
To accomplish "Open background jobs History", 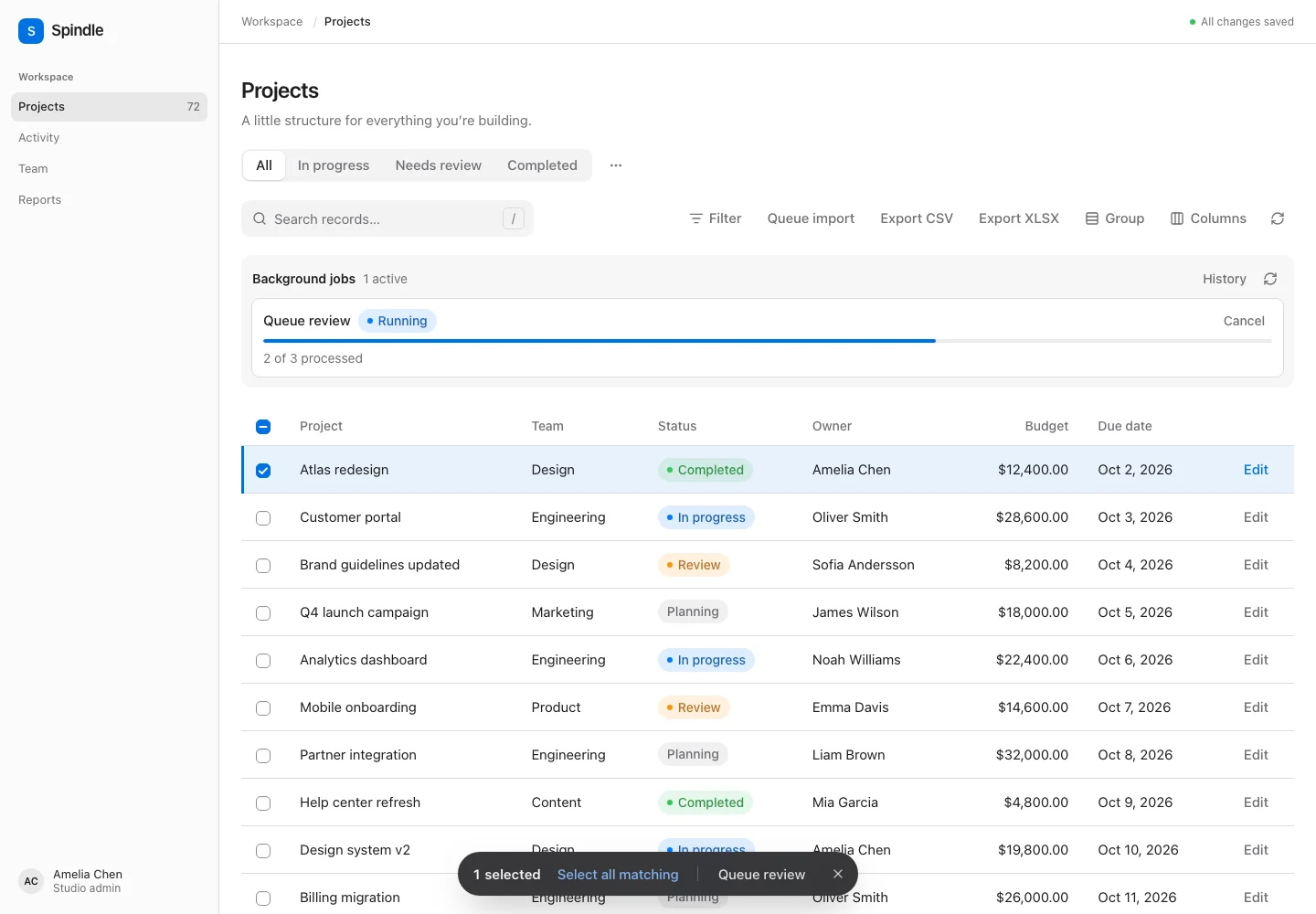I will [x=1225, y=279].
